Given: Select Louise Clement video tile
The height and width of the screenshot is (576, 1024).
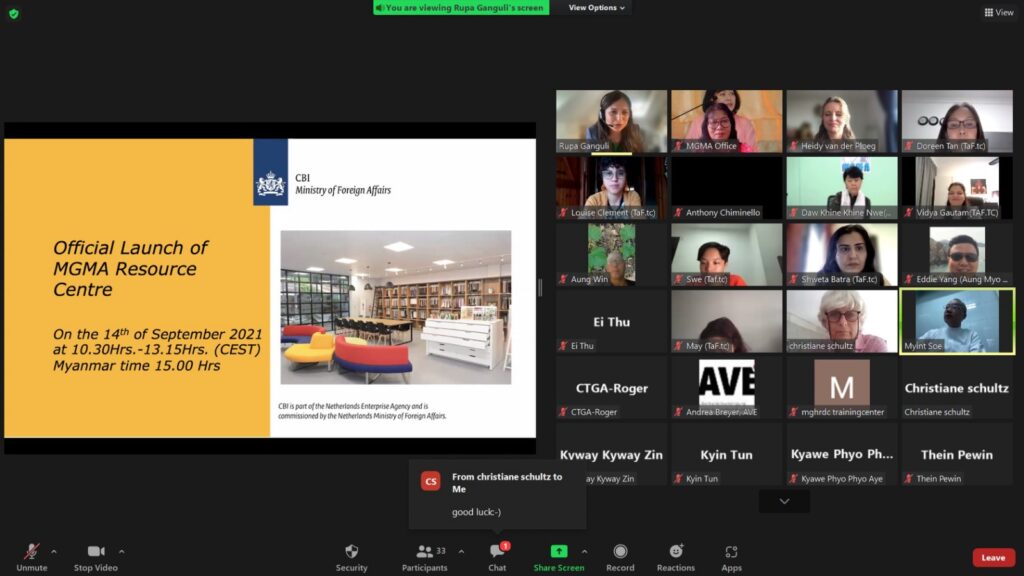Looking at the screenshot, I should pos(611,187).
